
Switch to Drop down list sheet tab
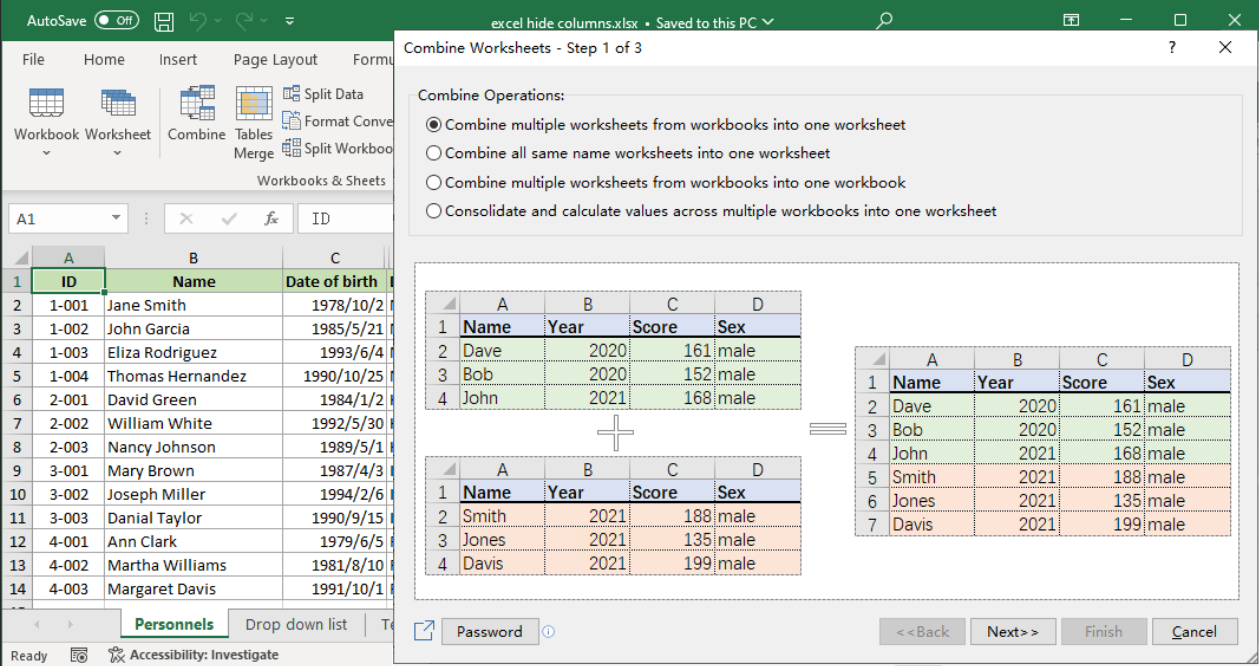pos(296,624)
